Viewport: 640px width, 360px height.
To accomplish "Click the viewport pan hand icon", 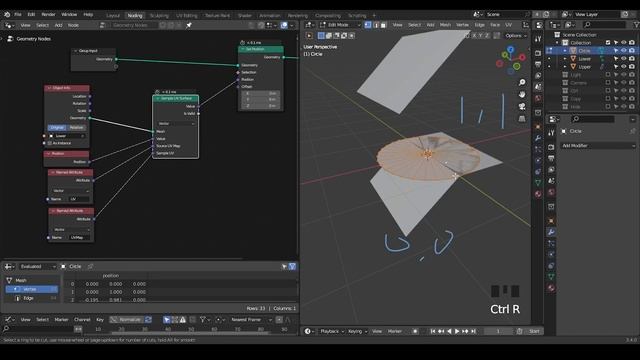I will pos(522,95).
